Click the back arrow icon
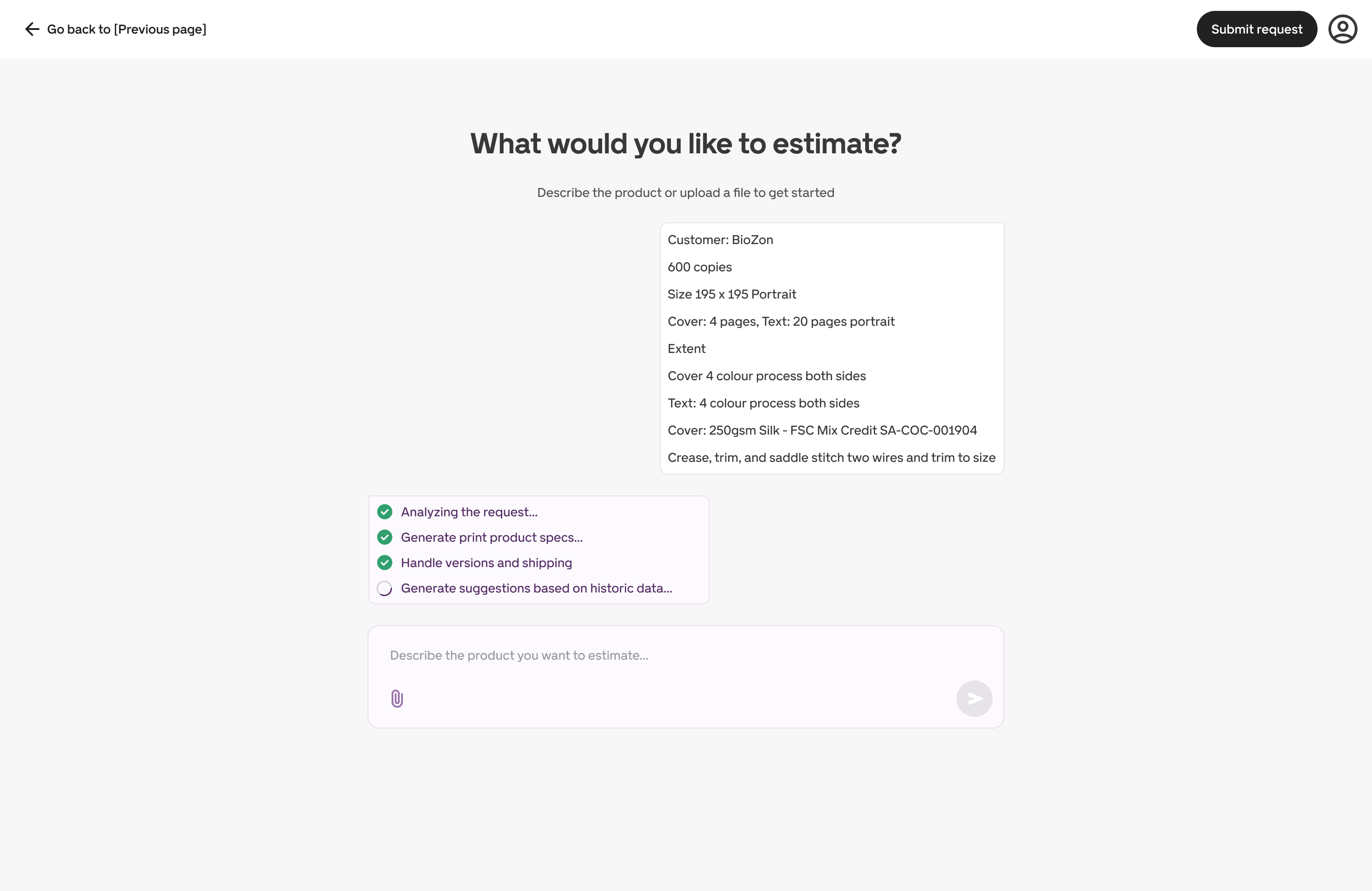Viewport: 1372px width, 891px height. point(32,29)
